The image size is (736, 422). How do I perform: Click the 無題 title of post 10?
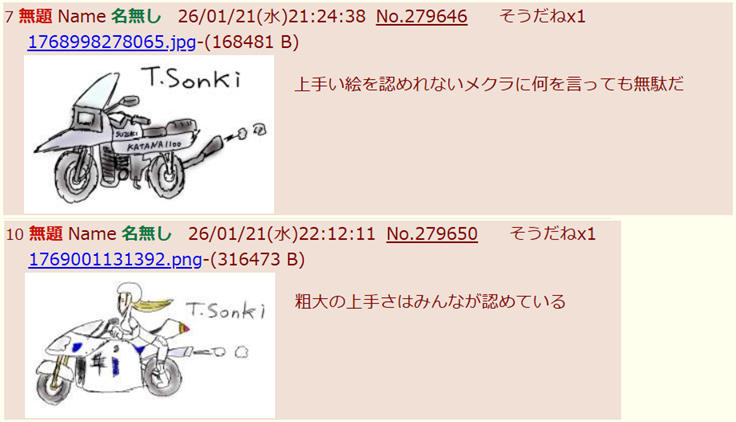coord(46,234)
